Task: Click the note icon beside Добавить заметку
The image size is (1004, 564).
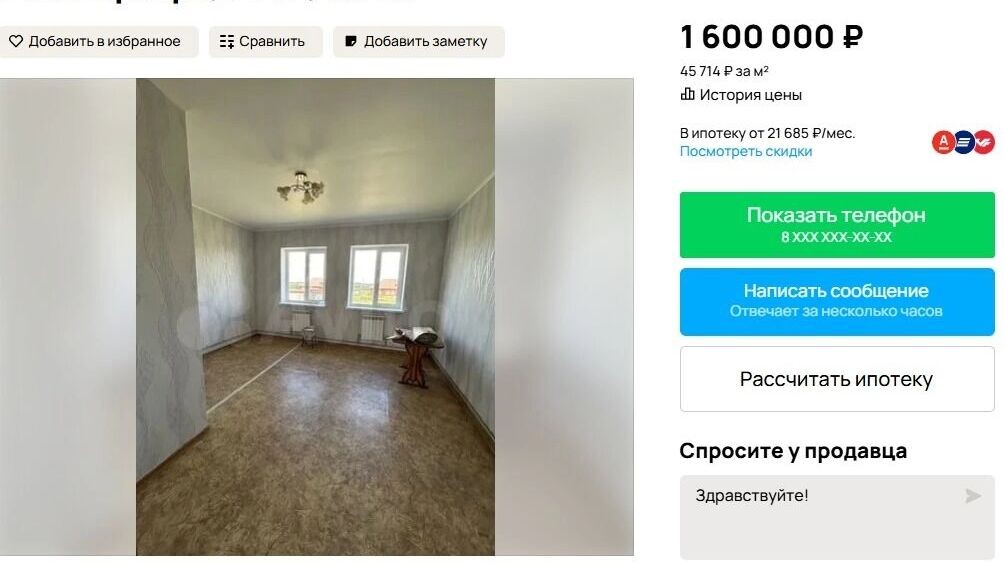Action: click(351, 42)
